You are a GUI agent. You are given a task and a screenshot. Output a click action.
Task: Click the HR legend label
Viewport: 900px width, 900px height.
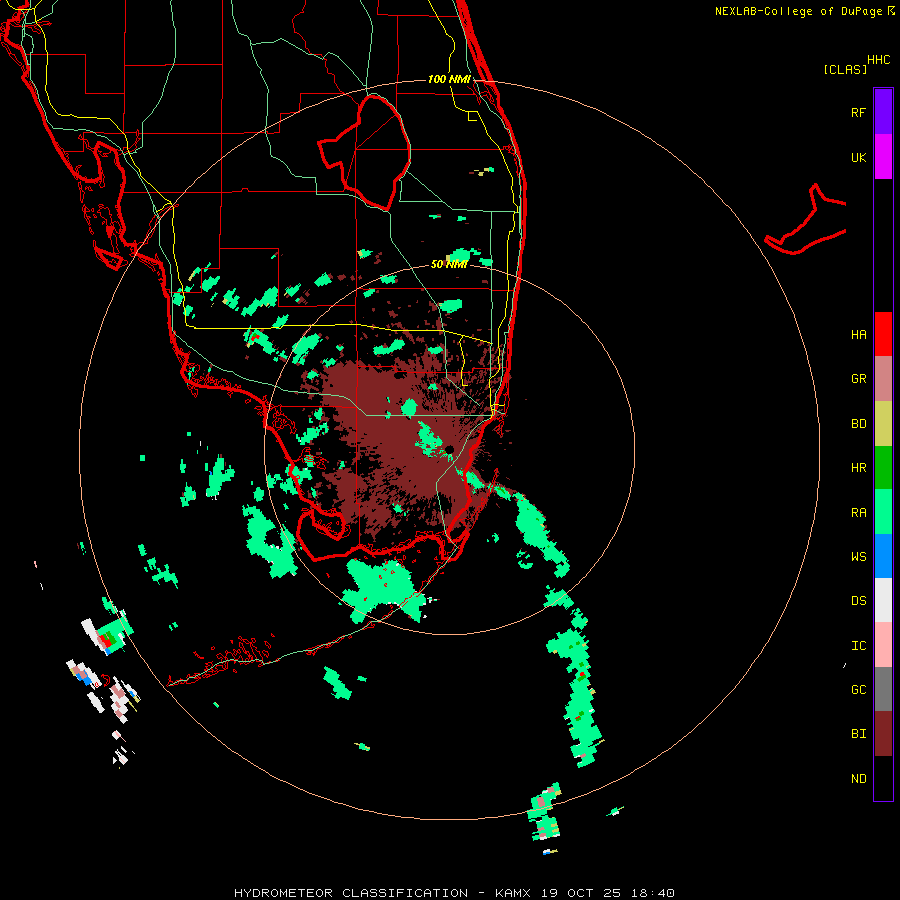858,468
